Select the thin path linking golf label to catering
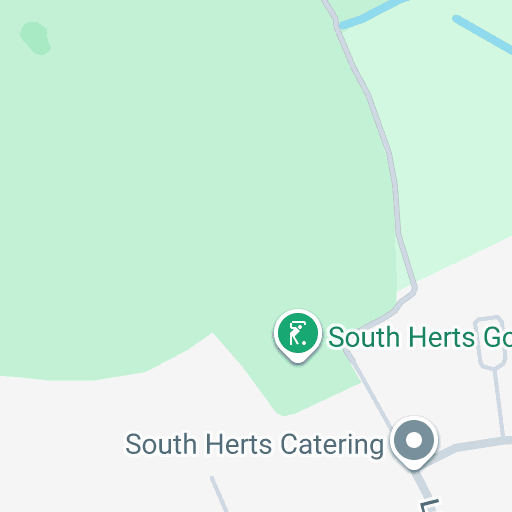 click(368, 388)
